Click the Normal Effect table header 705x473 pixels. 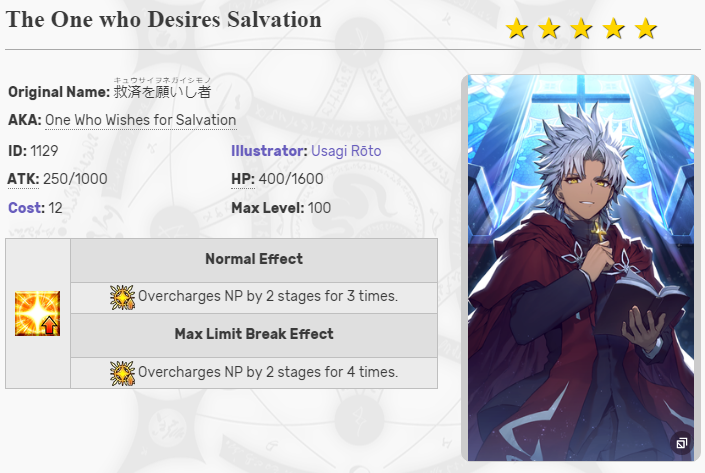point(254,260)
